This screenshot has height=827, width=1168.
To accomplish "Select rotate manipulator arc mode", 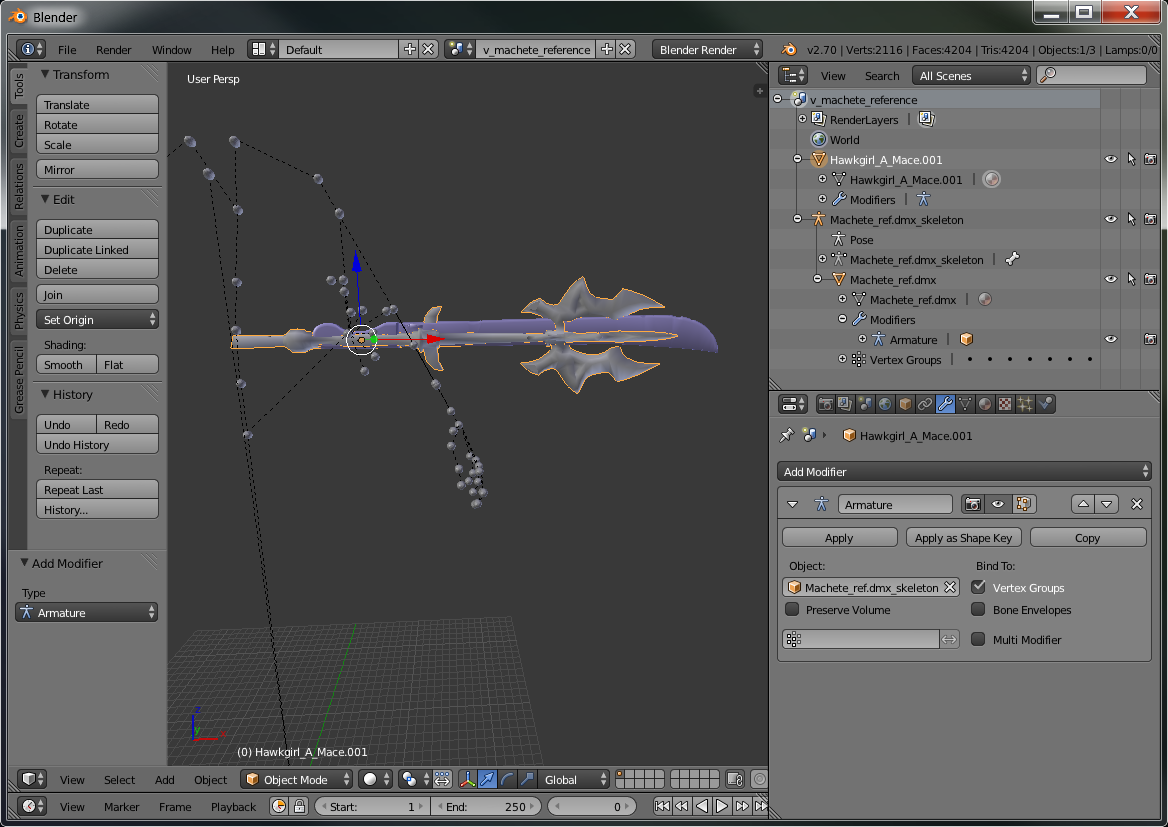I will [x=507, y=779].
